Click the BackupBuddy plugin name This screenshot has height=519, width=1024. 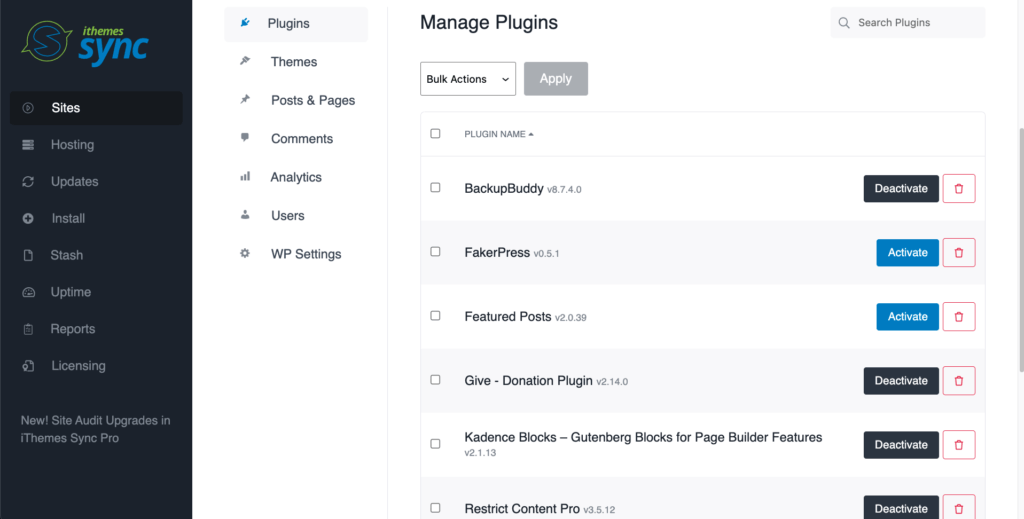(504, 189)
